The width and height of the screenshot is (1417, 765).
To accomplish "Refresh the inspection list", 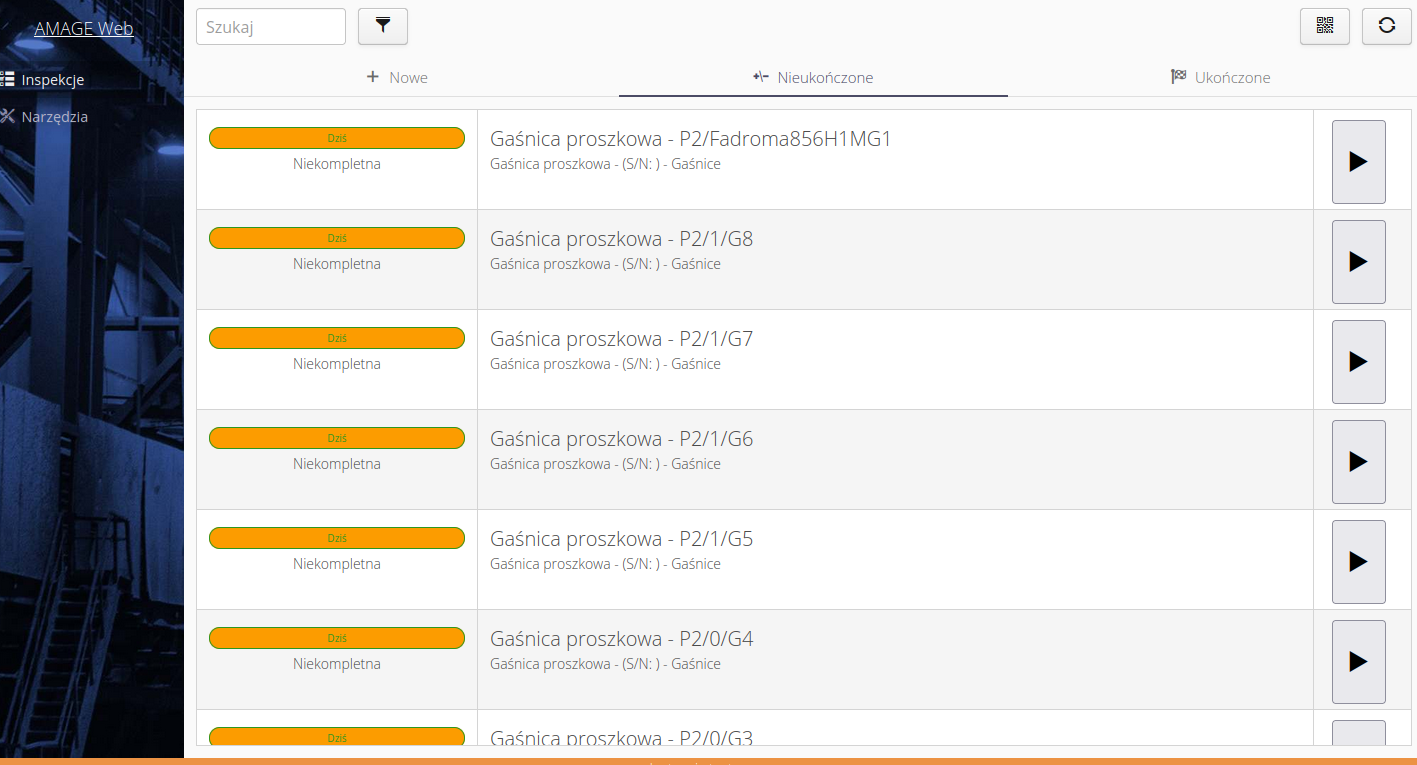I will click(1387, 26).
